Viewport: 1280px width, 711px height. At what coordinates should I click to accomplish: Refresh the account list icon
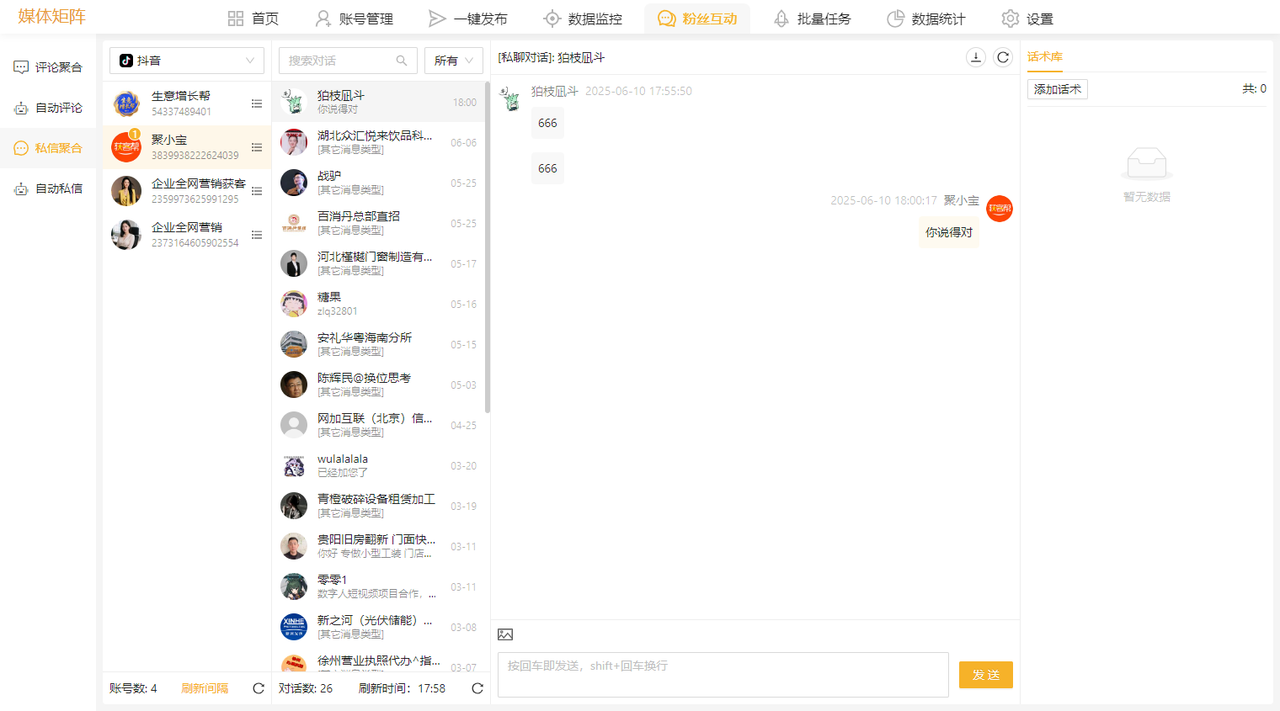click(258, 688)
